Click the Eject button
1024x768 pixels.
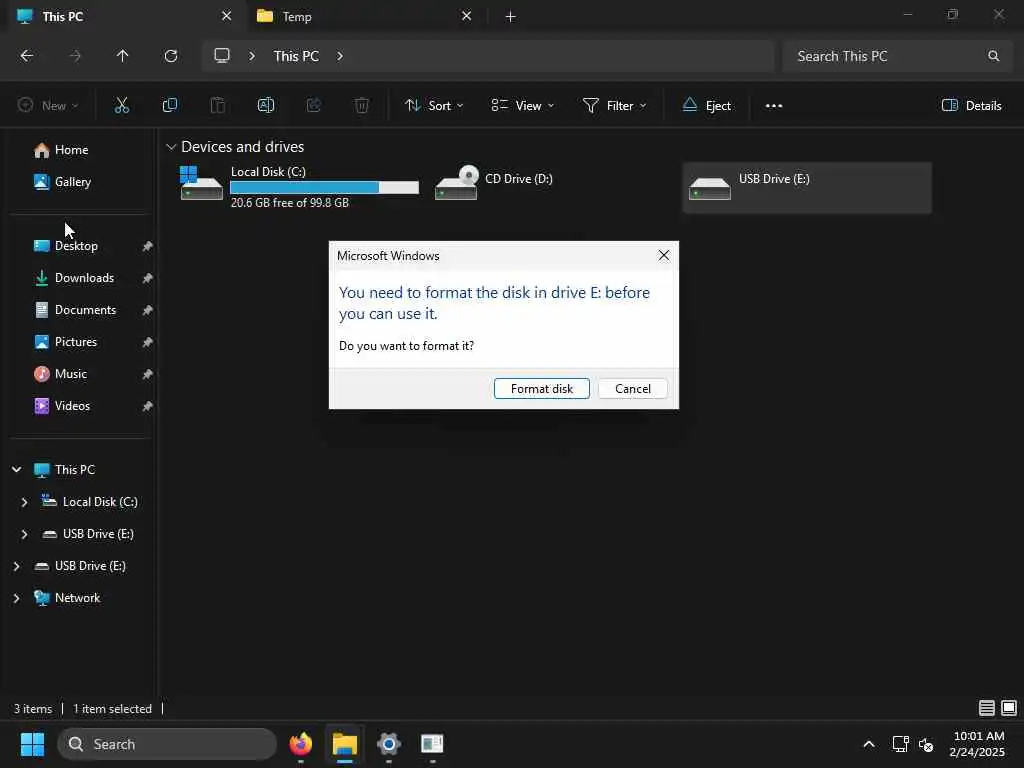707,105
